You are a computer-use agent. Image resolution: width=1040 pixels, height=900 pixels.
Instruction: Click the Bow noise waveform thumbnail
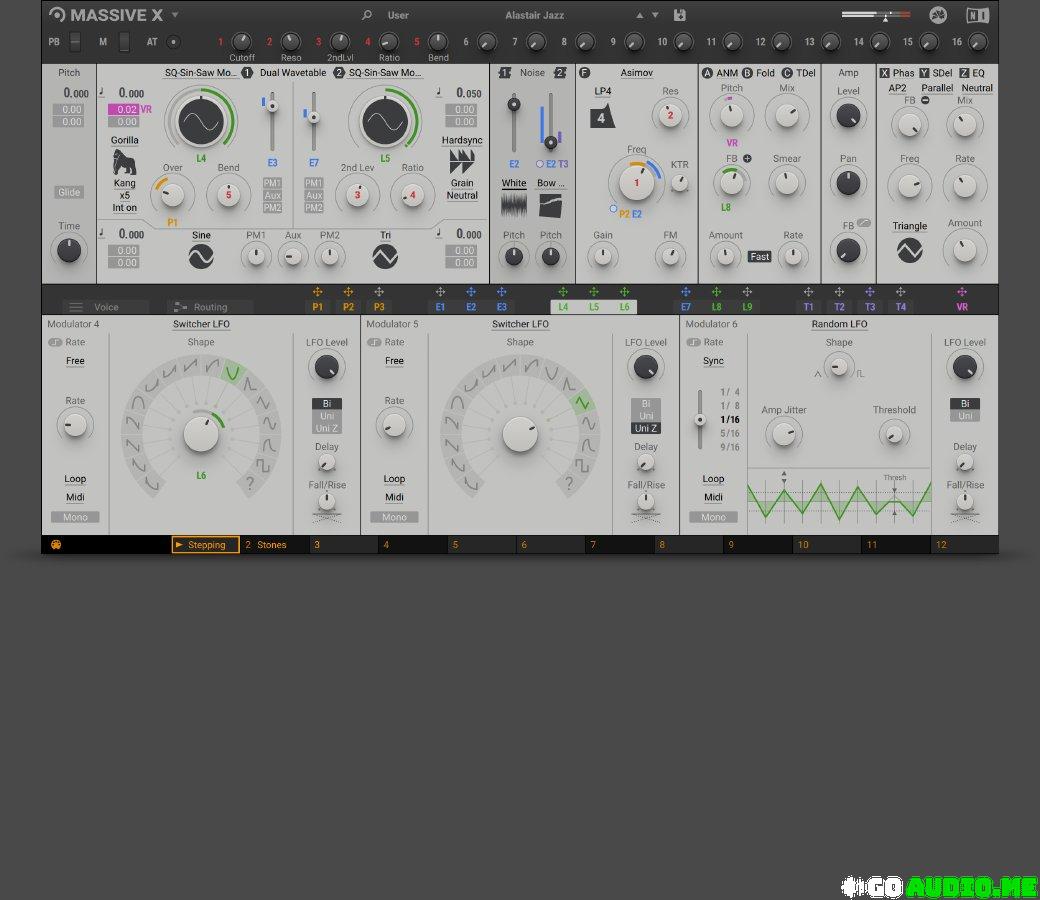tap(551, 205)
